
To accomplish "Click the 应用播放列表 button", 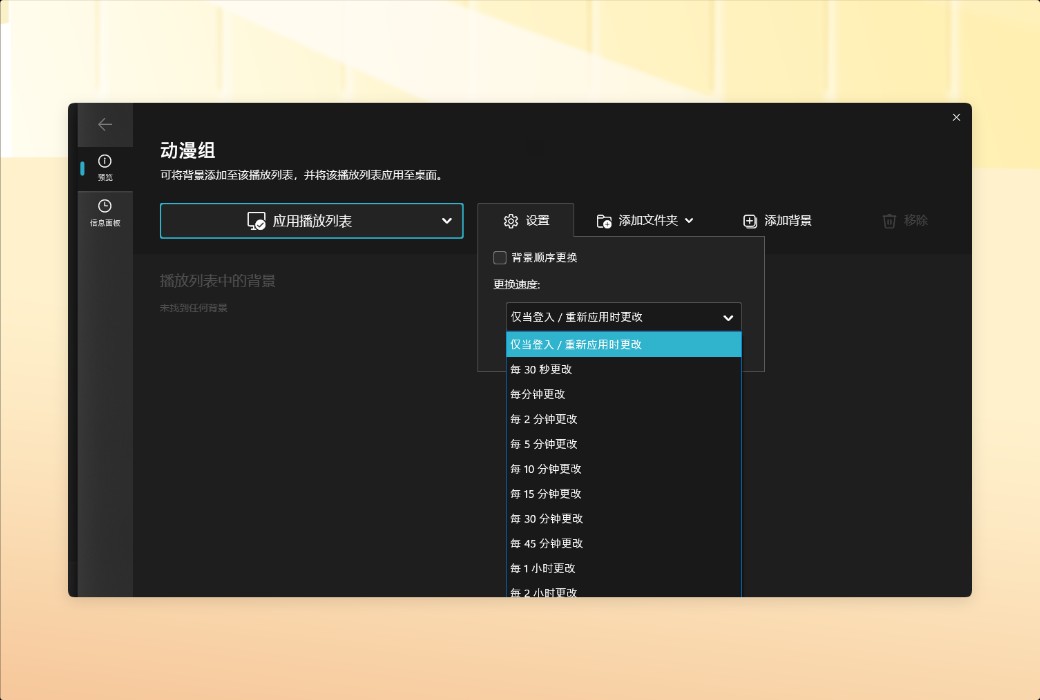I will click(x=300, y=220).
